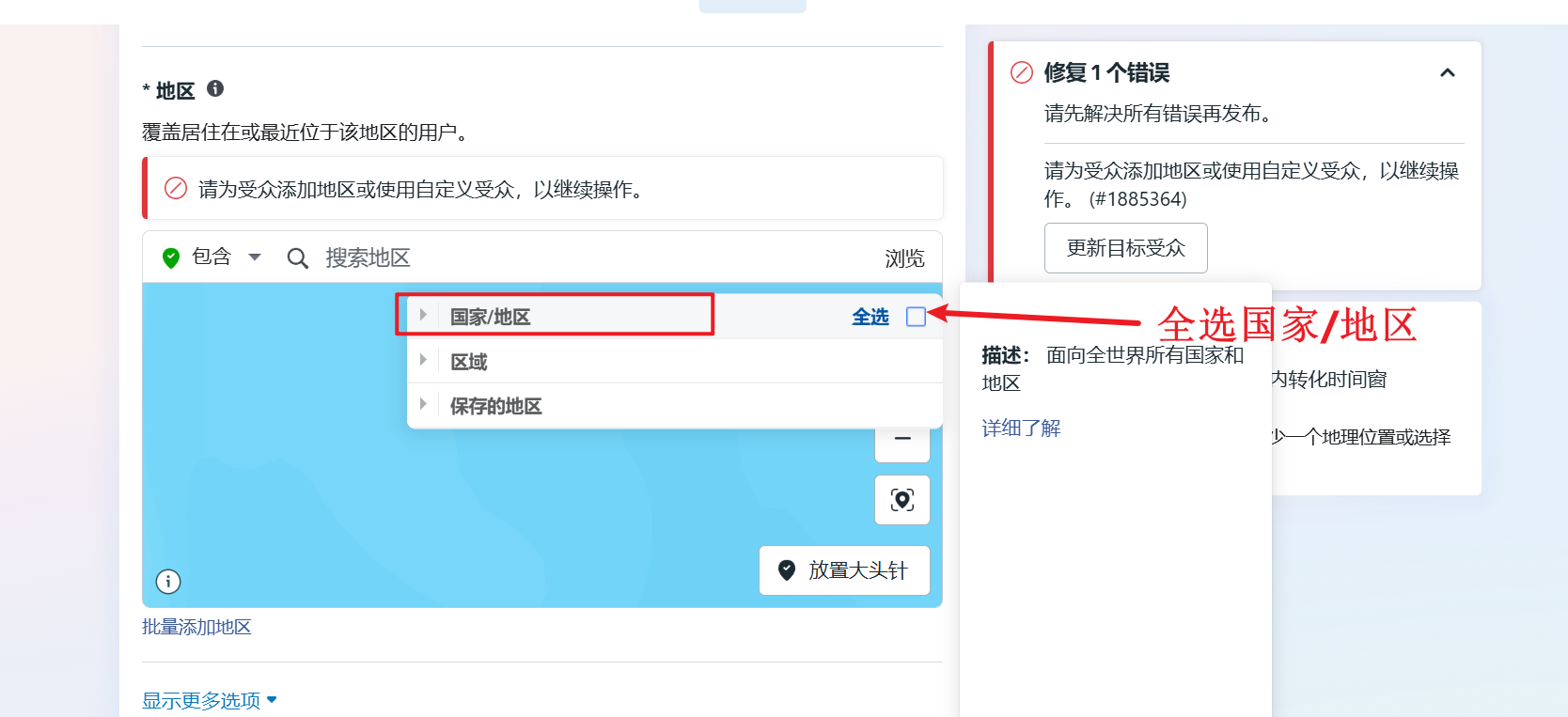Open the 批量添加地区 link
The height and width of the screenshot is (717, 1568).
click(196, 627)
